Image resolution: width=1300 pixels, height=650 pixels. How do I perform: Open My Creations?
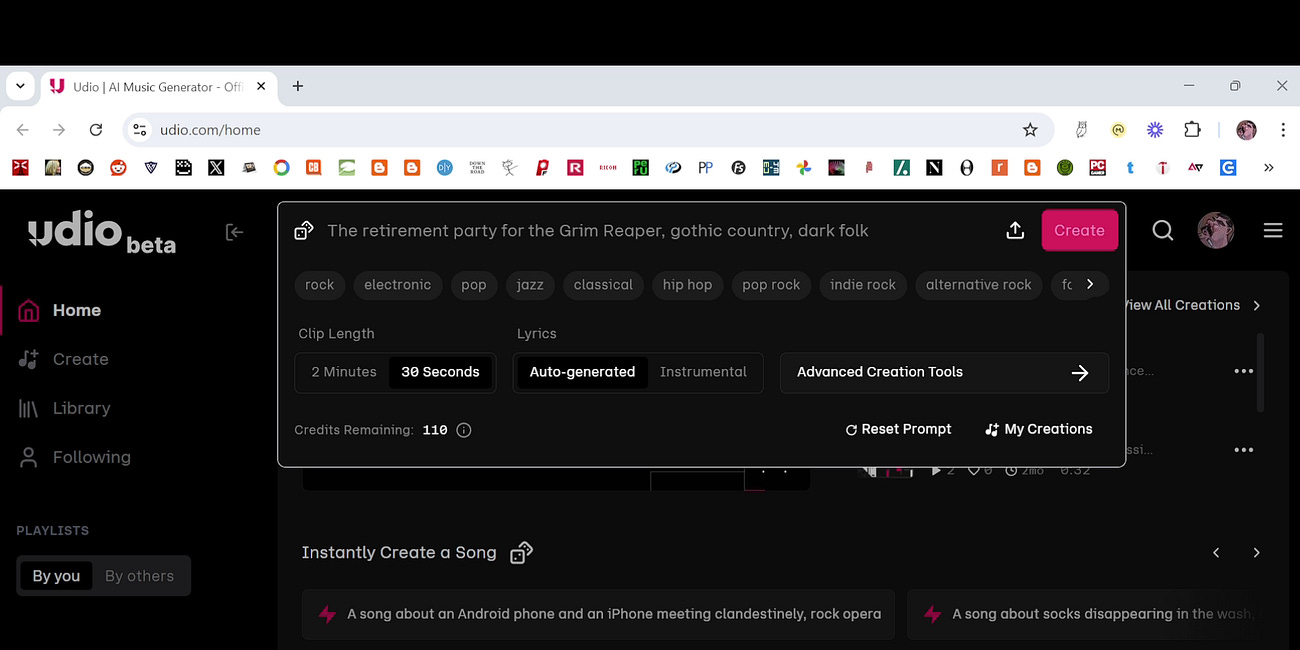pyautogui.click(x=1038, y=429)
